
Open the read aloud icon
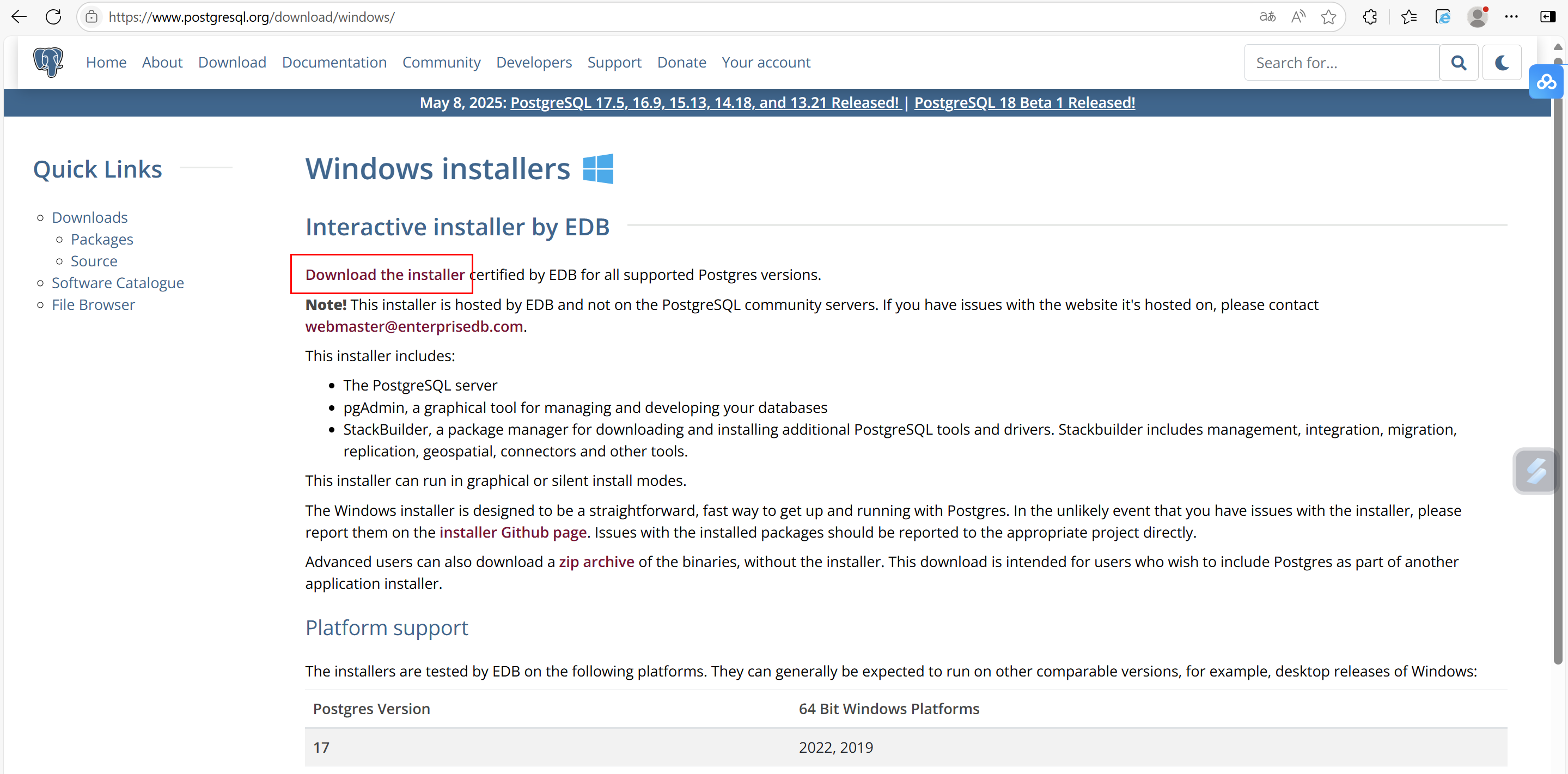pos(1298,16)
